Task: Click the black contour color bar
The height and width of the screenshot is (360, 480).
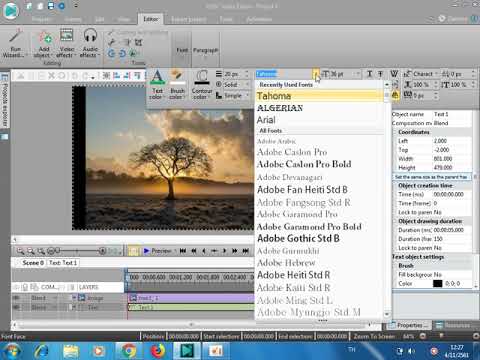Action: point(202,83)
